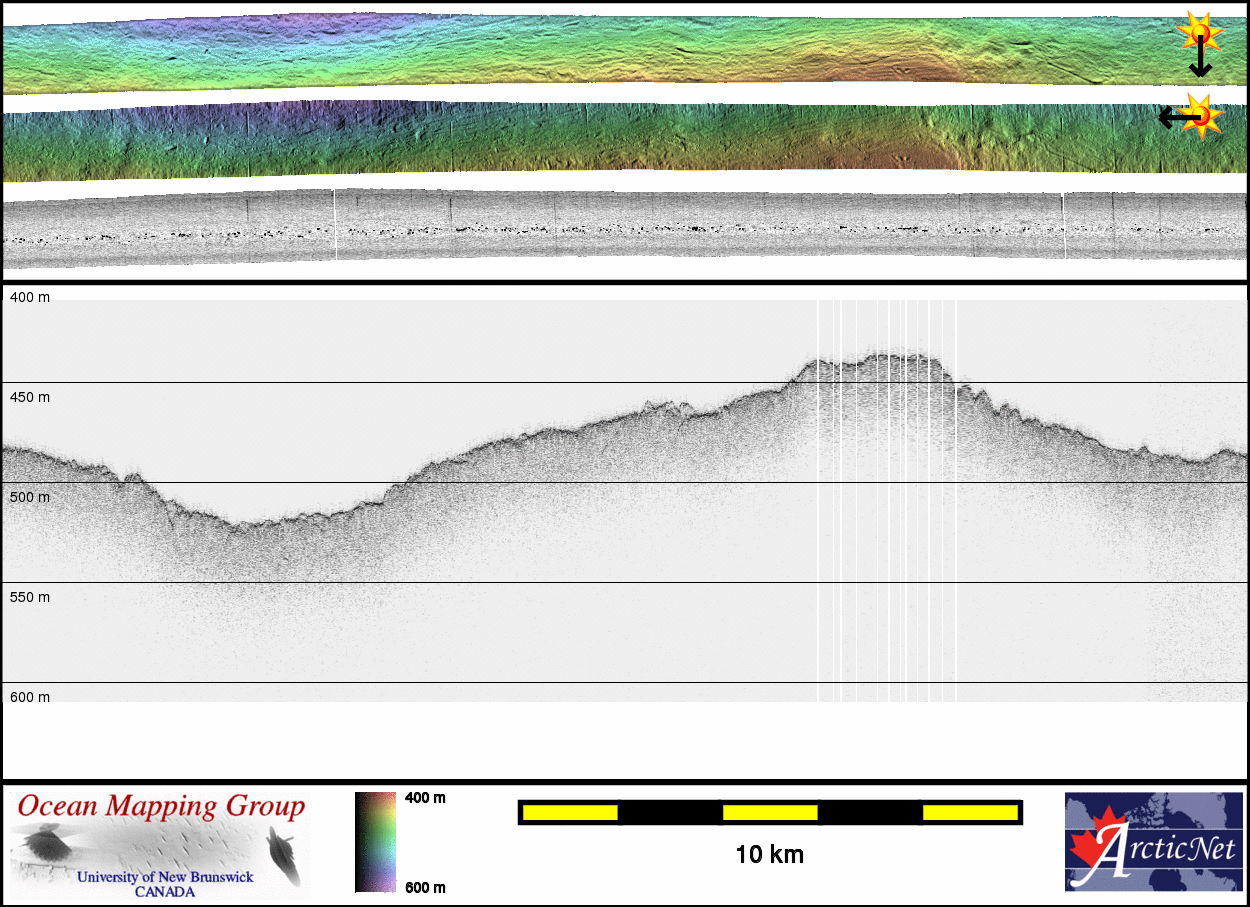Click the rainbow depth color scale legend
Screen dimensions: 1250x907
(375, 841)
